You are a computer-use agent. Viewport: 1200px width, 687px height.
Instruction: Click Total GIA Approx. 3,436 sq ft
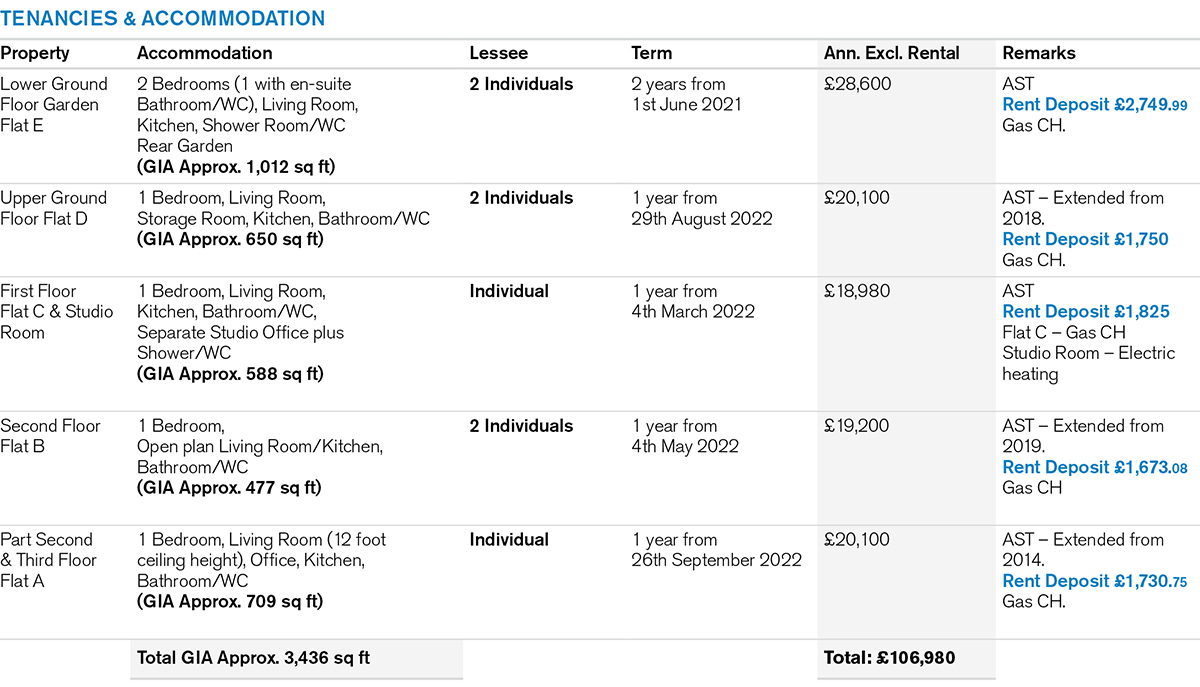[255, 658]
